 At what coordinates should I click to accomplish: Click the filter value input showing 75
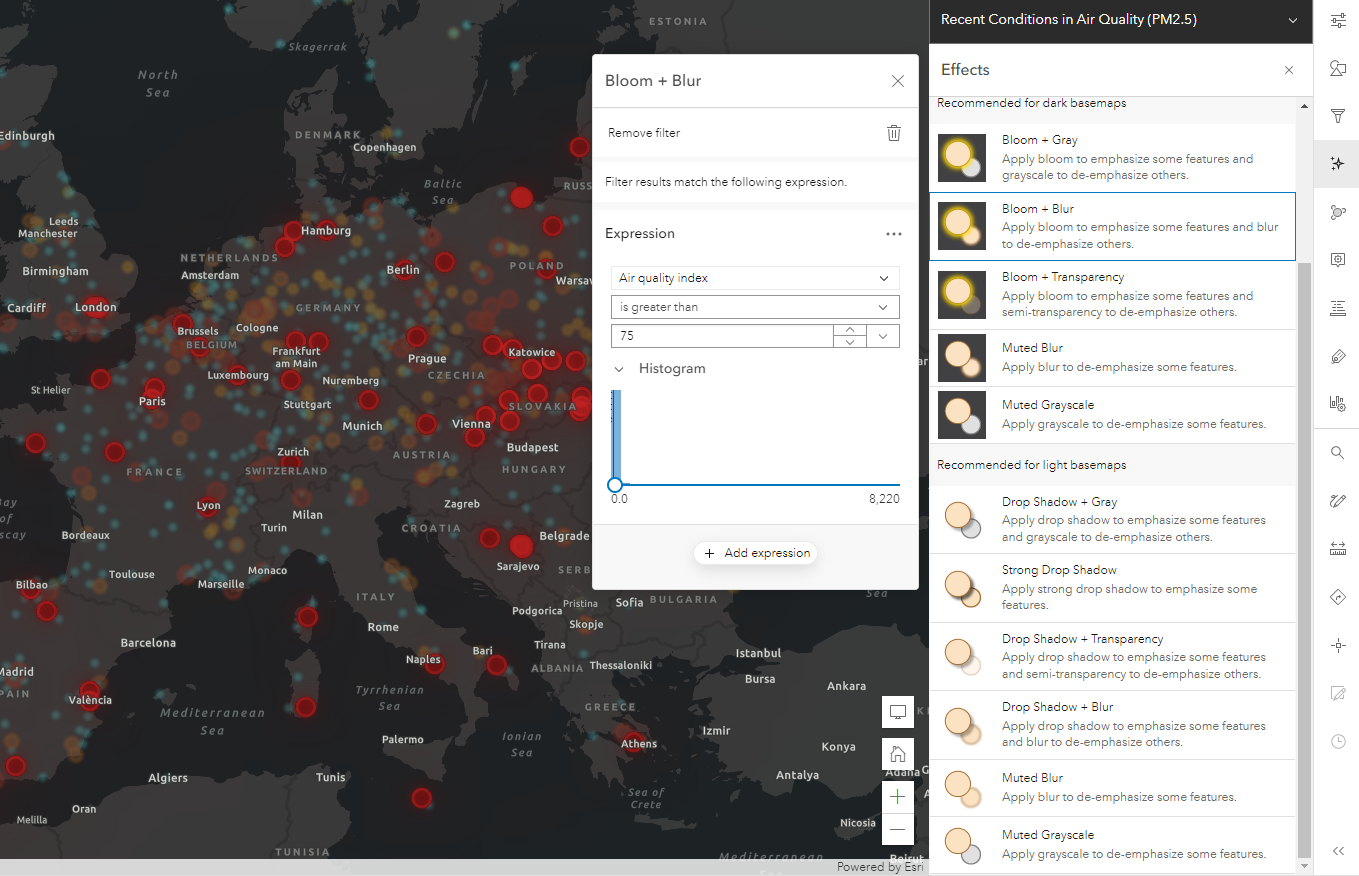point(720,336)
